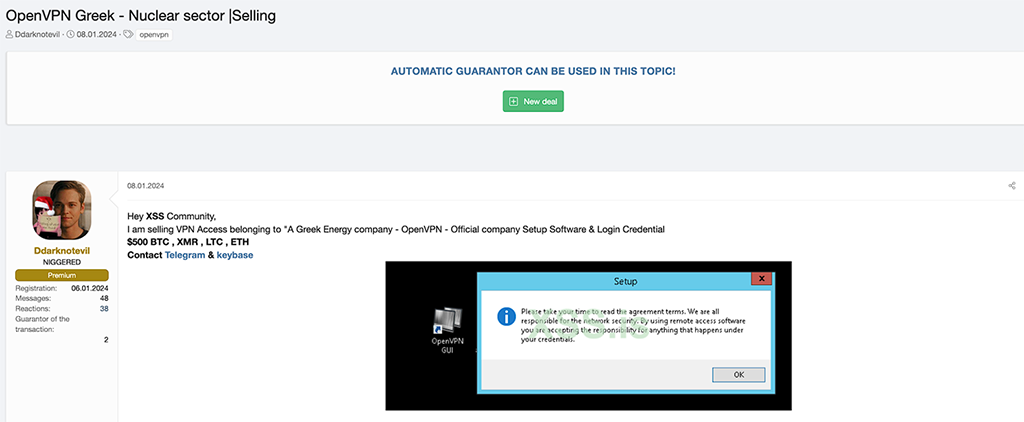Screen dimensions: 1024x422
Task: Click the user icon beside the thread author
Action: (10, 35)
